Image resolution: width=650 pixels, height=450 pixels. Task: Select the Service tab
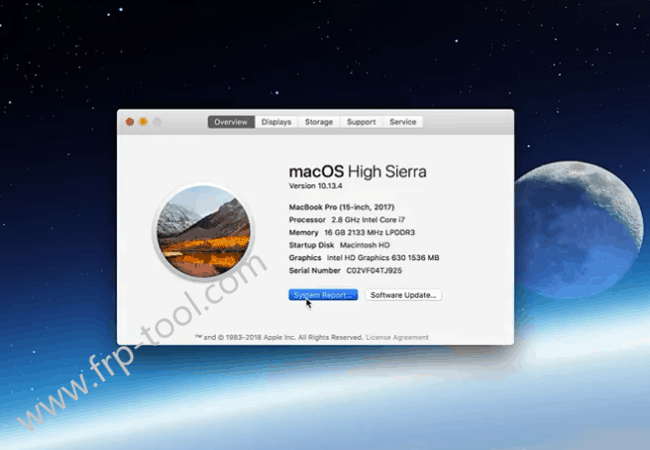[x=403, y=122]
